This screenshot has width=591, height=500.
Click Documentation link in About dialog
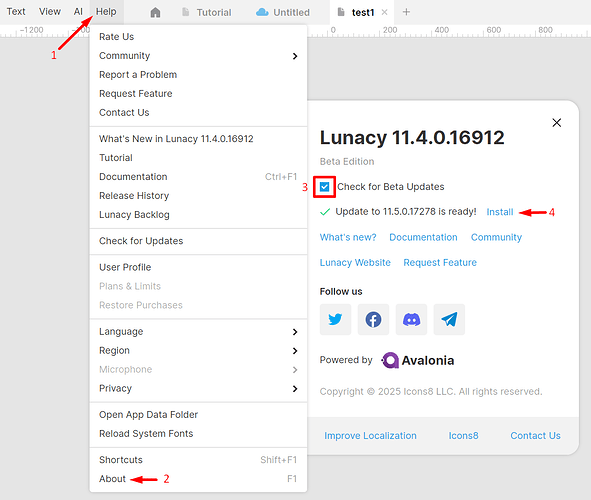click(x=423, y=237)
